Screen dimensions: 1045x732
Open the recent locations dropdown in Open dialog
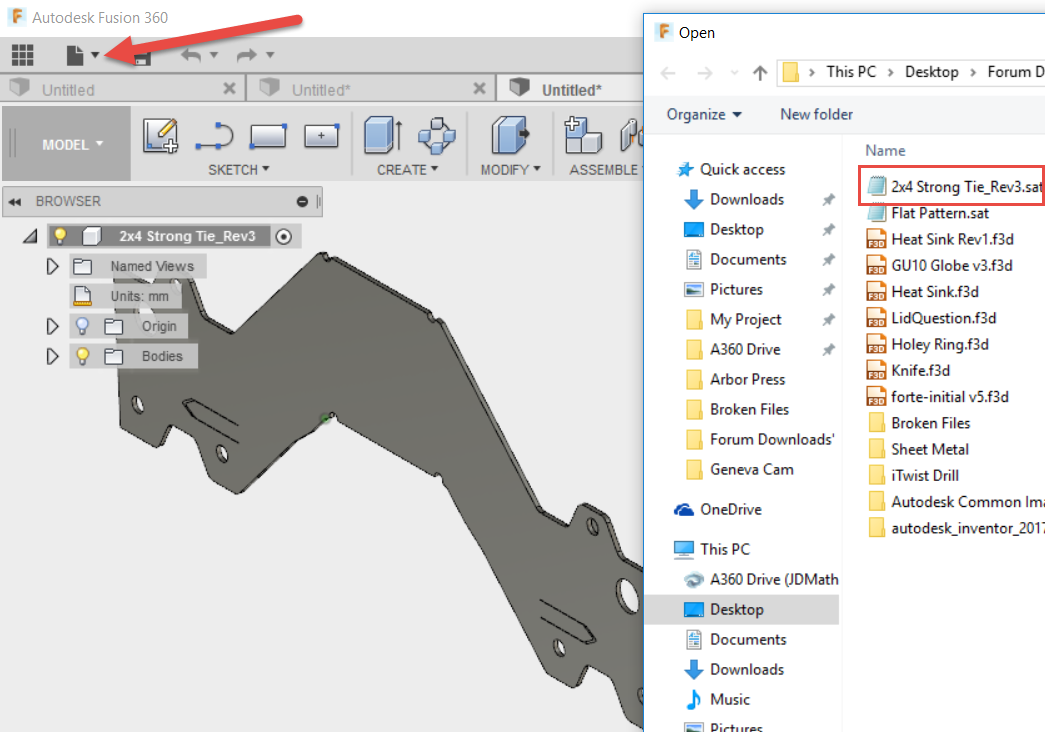click(734, 73)
